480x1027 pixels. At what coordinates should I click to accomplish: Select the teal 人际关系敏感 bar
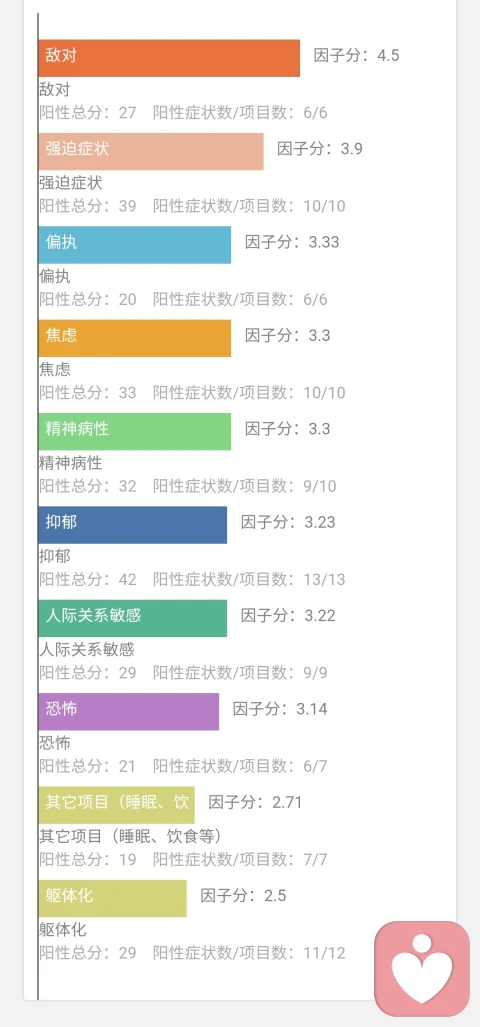[x=133, y=618]
